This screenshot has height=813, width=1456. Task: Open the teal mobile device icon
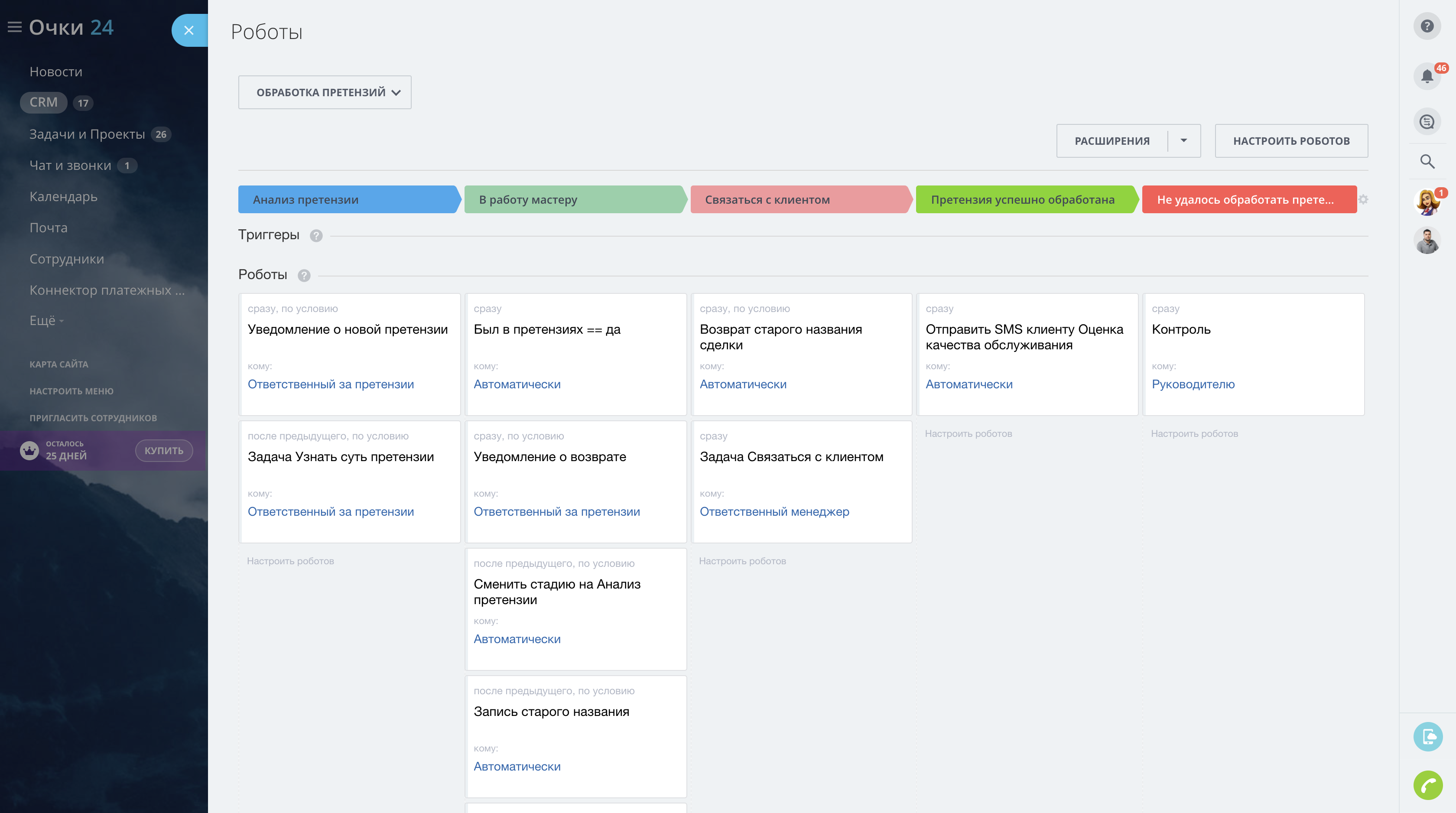1428,737
